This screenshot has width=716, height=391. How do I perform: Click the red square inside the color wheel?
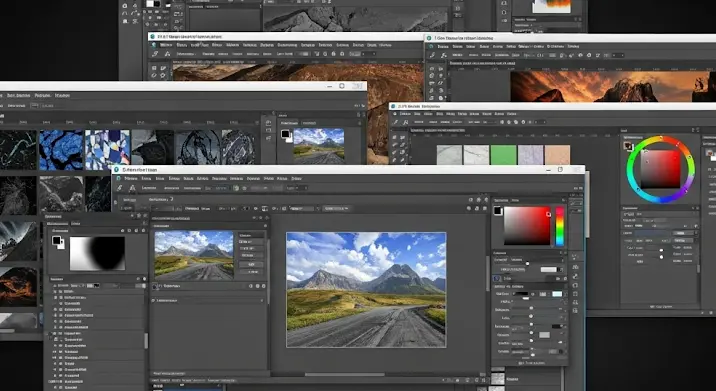point(661,169)
